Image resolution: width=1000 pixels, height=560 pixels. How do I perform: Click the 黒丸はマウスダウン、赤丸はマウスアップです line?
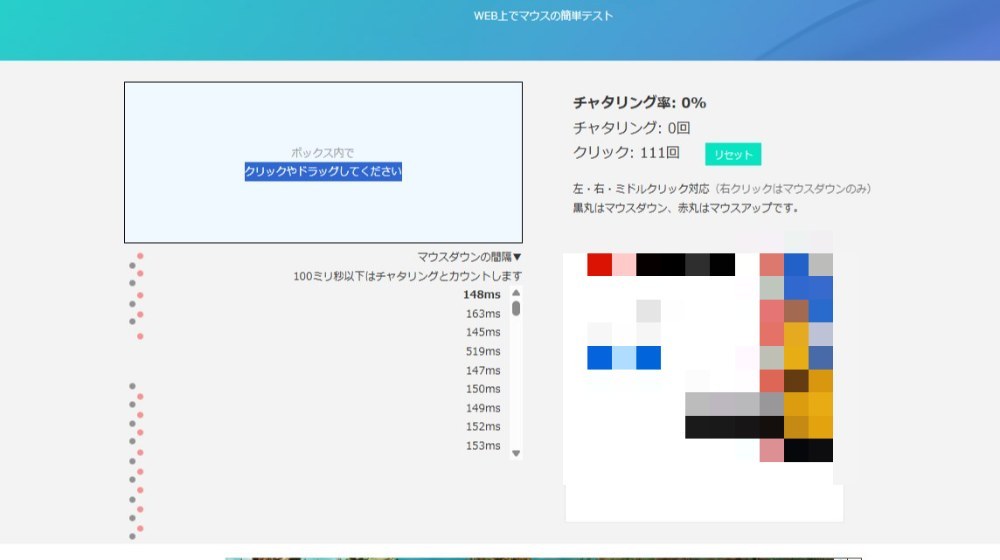(x=686, y=208)
